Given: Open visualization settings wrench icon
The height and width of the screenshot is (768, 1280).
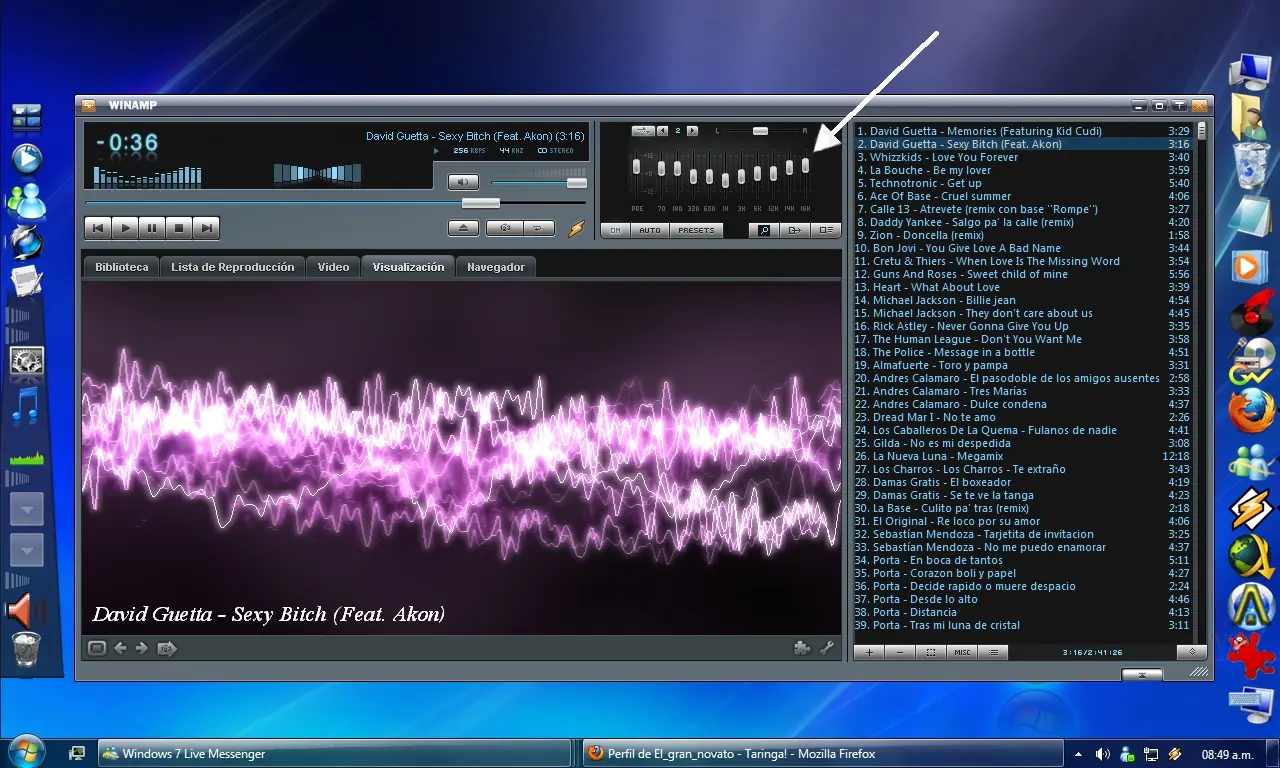Looking at the screenshot, I should coord(827,648).
